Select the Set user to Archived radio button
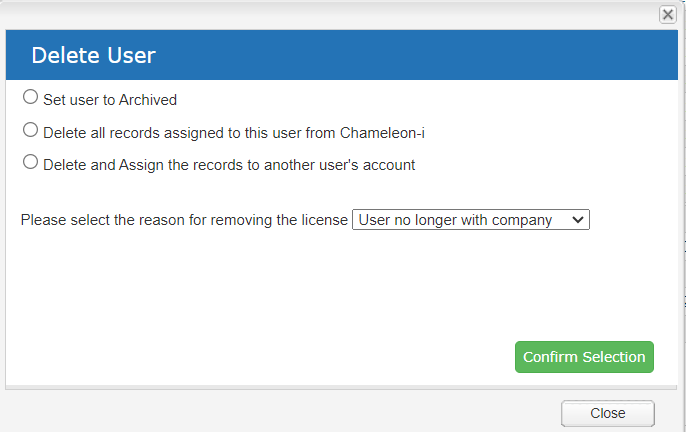The height and width of the screenshot is (432, 686). pos(30,97)
